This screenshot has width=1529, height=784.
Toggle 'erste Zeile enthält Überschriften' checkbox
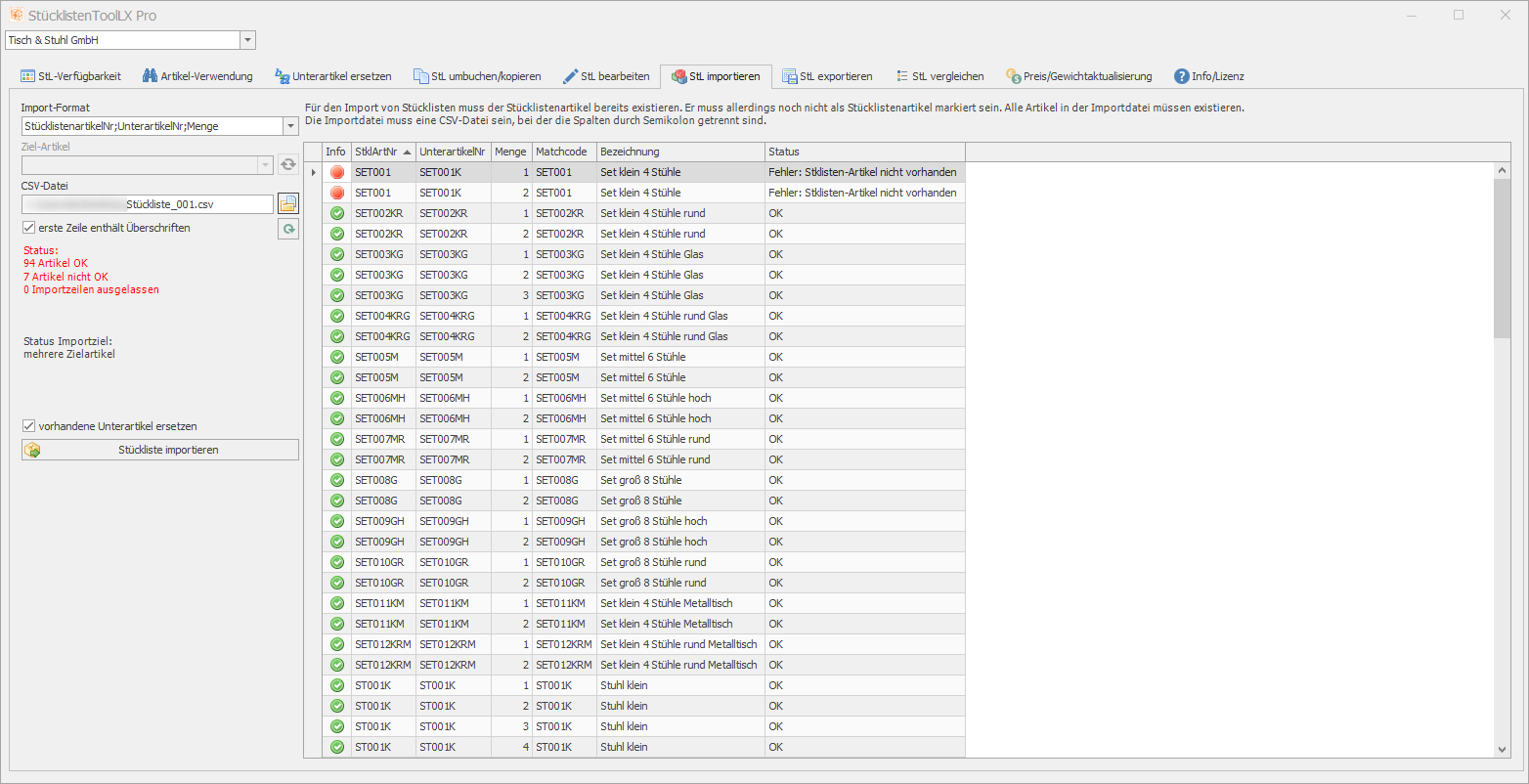pyautogui.click(x=29, y=228)
